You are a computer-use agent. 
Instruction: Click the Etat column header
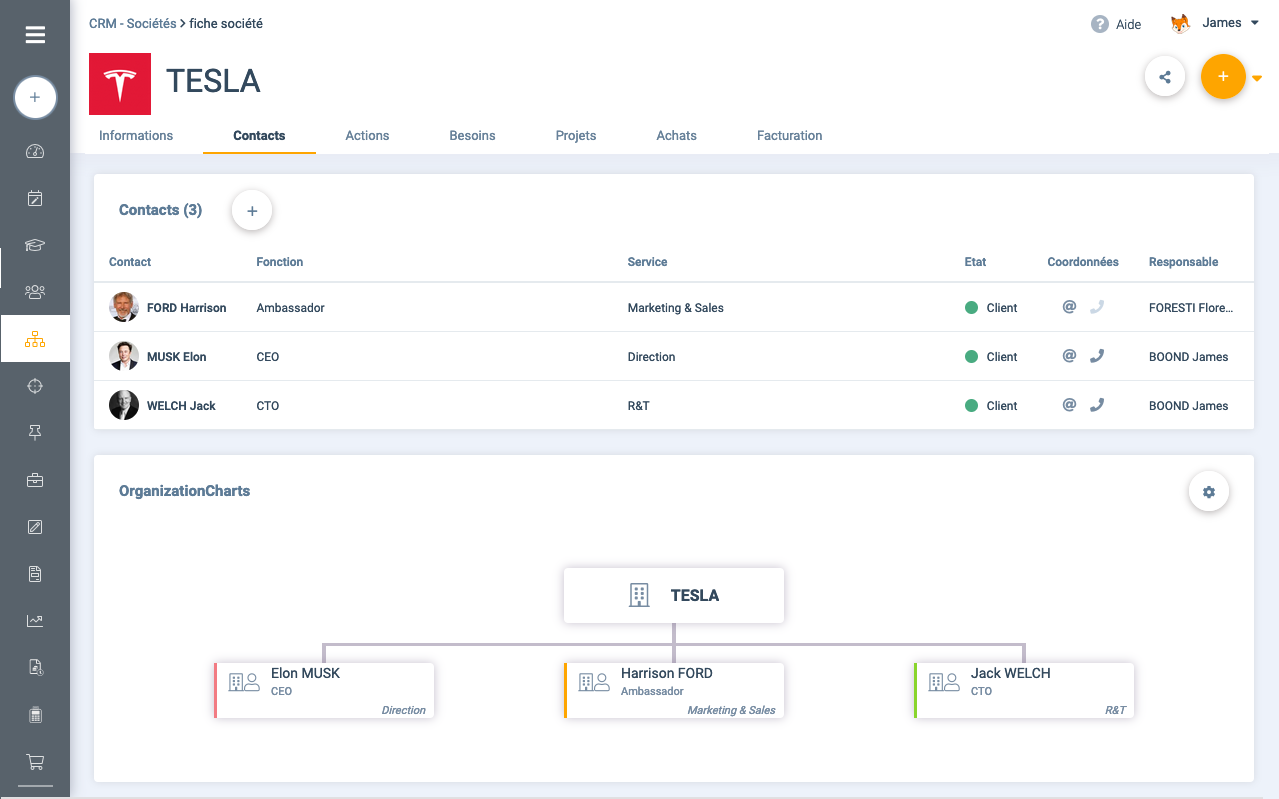pyautogui.click(x=975, y=262)
